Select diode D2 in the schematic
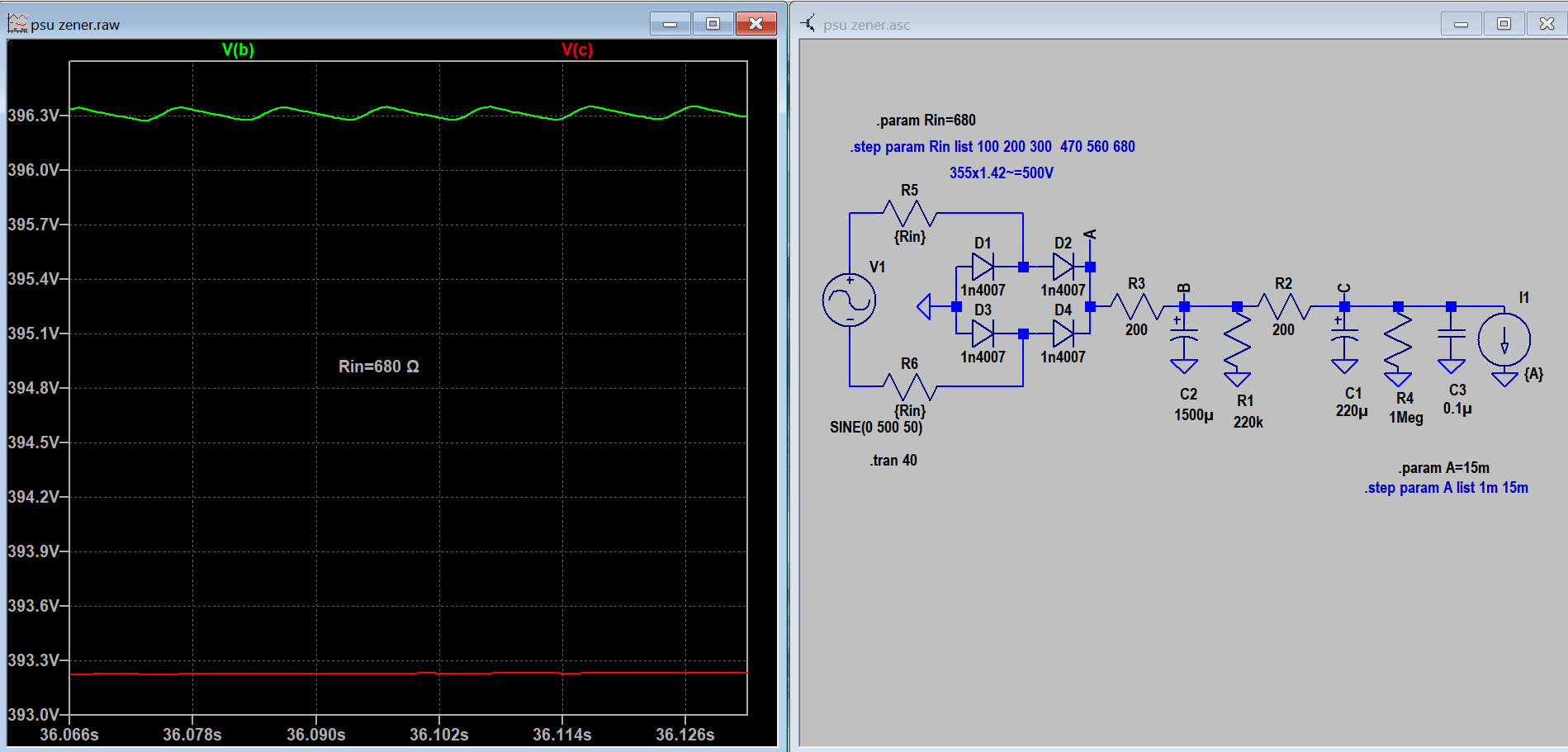This screenshot has width=1568, height=752. pyautogui.click(x=1063, y=267)
